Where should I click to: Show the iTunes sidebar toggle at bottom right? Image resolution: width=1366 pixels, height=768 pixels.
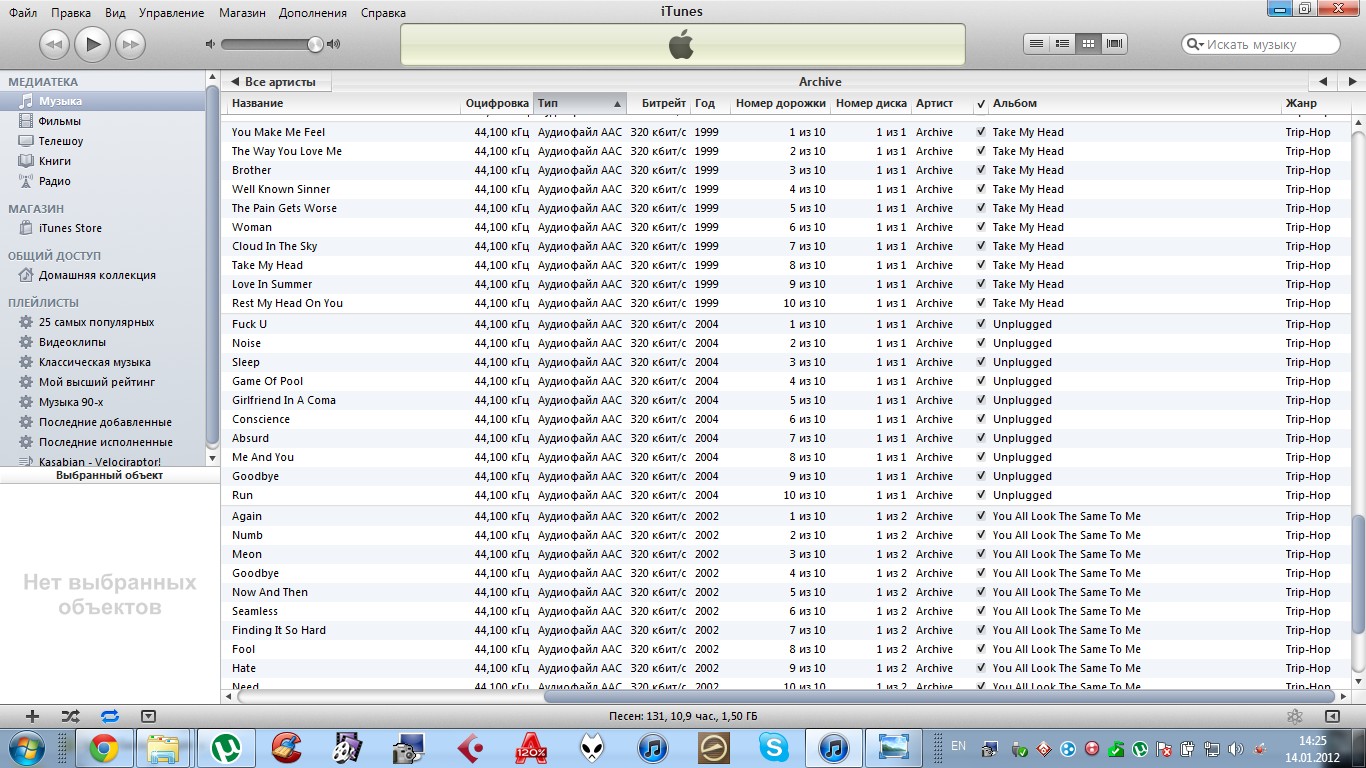1332,716
